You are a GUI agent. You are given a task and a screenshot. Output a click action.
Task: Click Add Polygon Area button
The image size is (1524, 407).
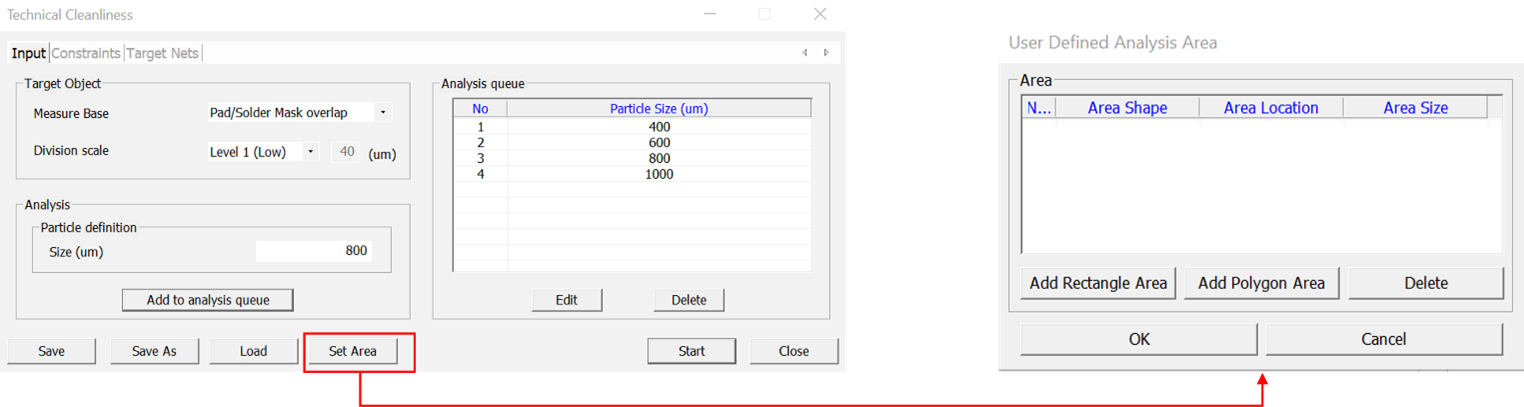(1261, 283)
